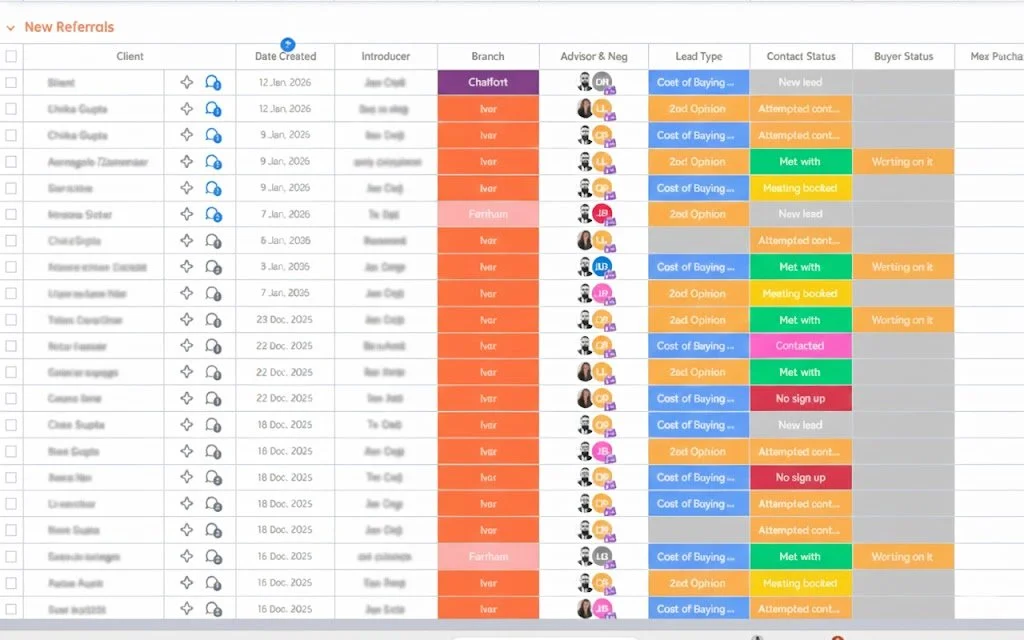Viewport: 1024px width, 640px height.
Task: Collapse the New Referrals section
Action: click(x=10, y=27)
